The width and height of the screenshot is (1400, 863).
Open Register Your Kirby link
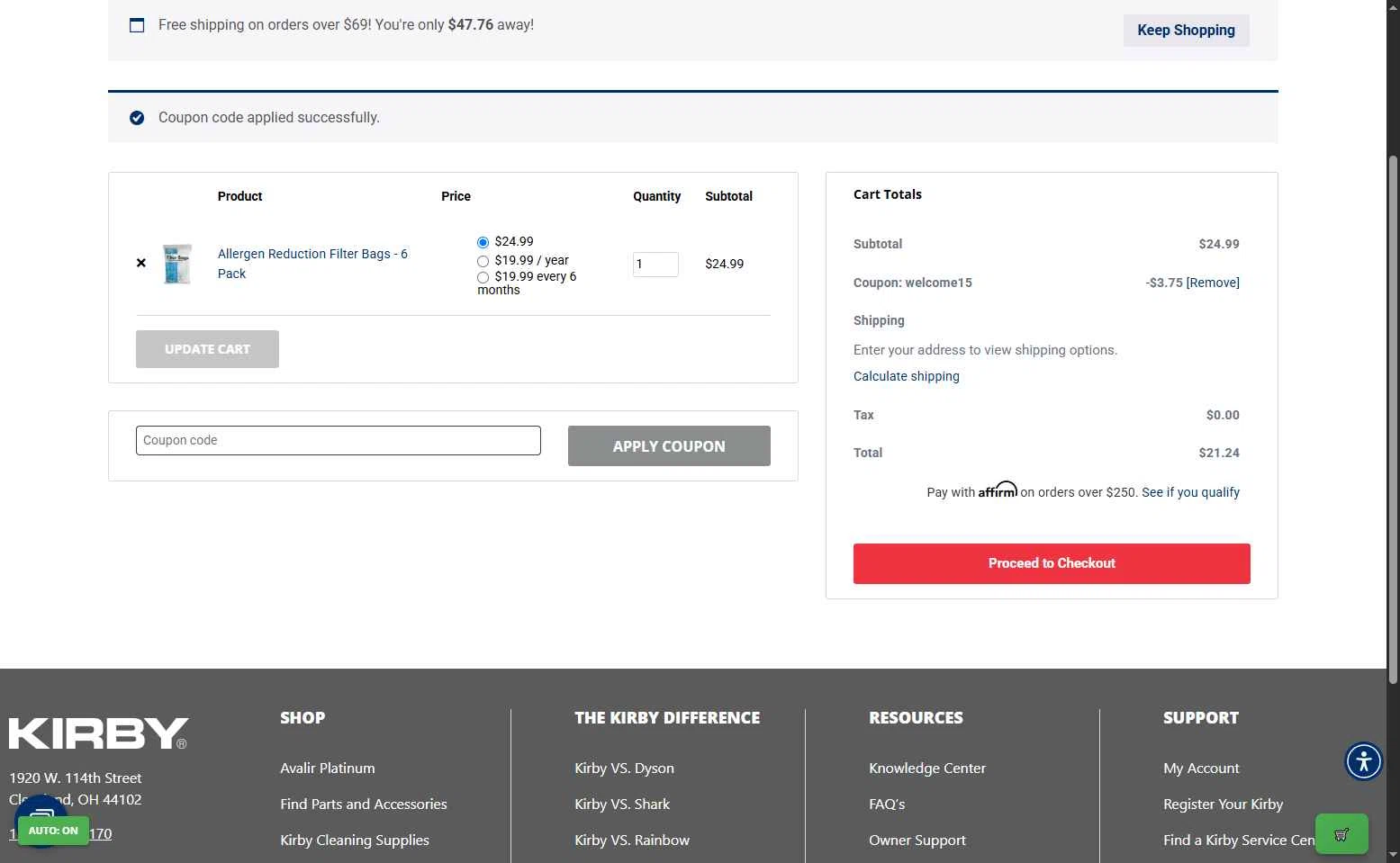[x=1223, y=805]
